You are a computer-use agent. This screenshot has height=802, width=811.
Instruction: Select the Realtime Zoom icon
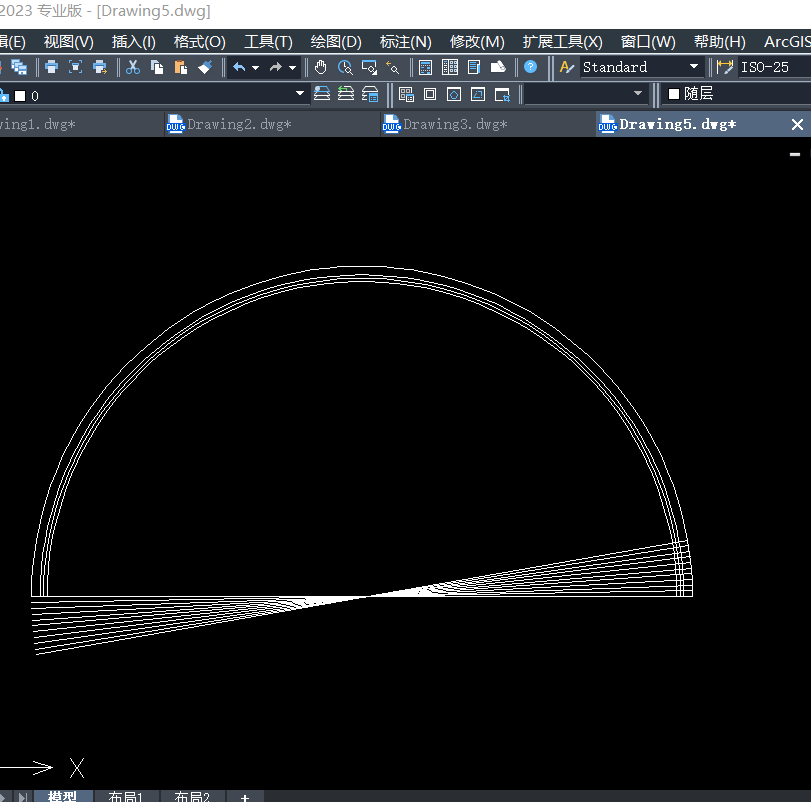click(x=345, y=67)
